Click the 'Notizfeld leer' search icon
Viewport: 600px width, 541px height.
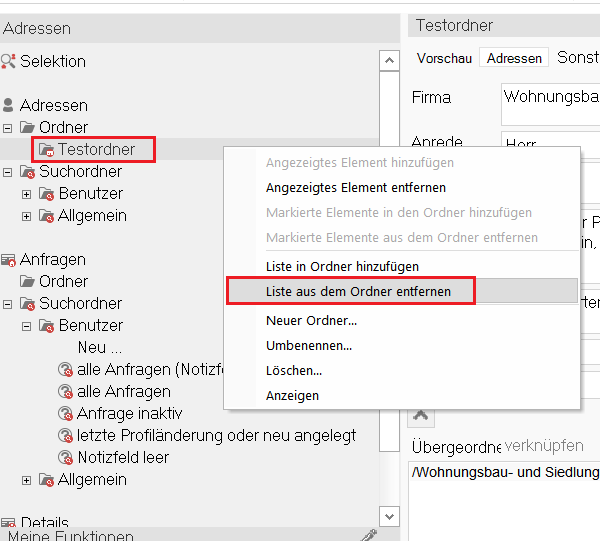(x=65, y=458)
